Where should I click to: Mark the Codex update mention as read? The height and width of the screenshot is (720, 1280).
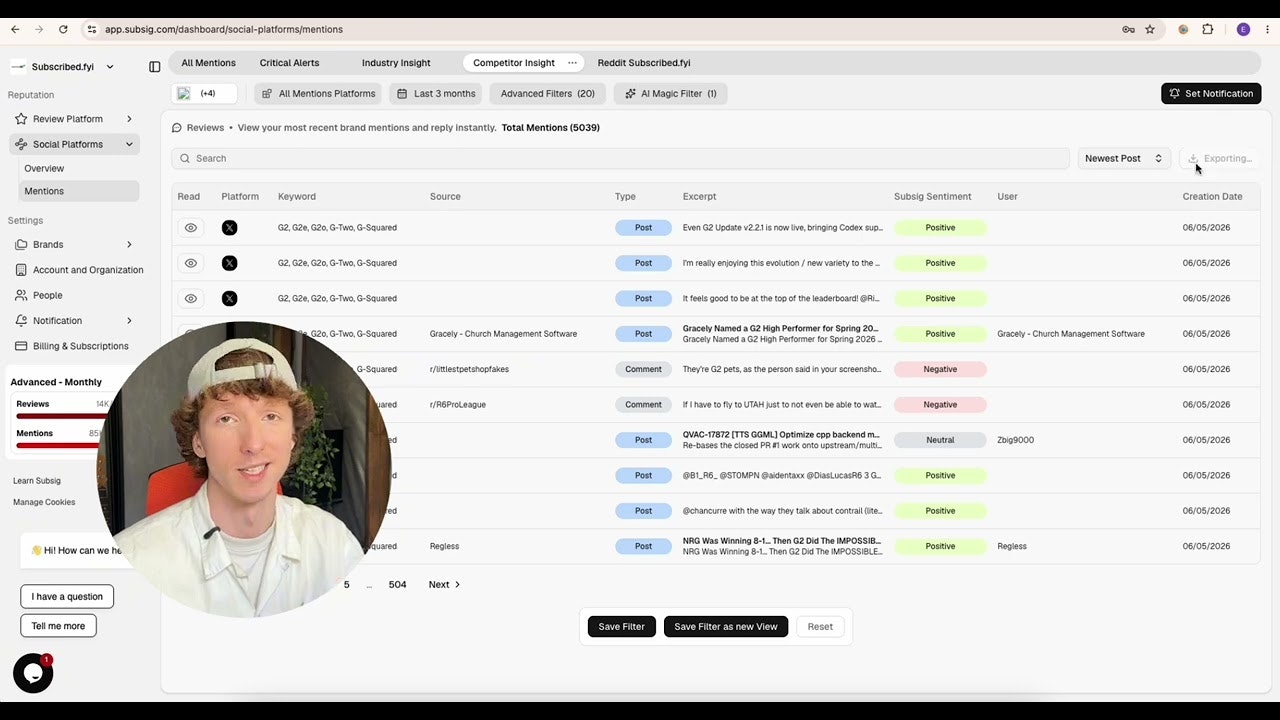[191, 228]
